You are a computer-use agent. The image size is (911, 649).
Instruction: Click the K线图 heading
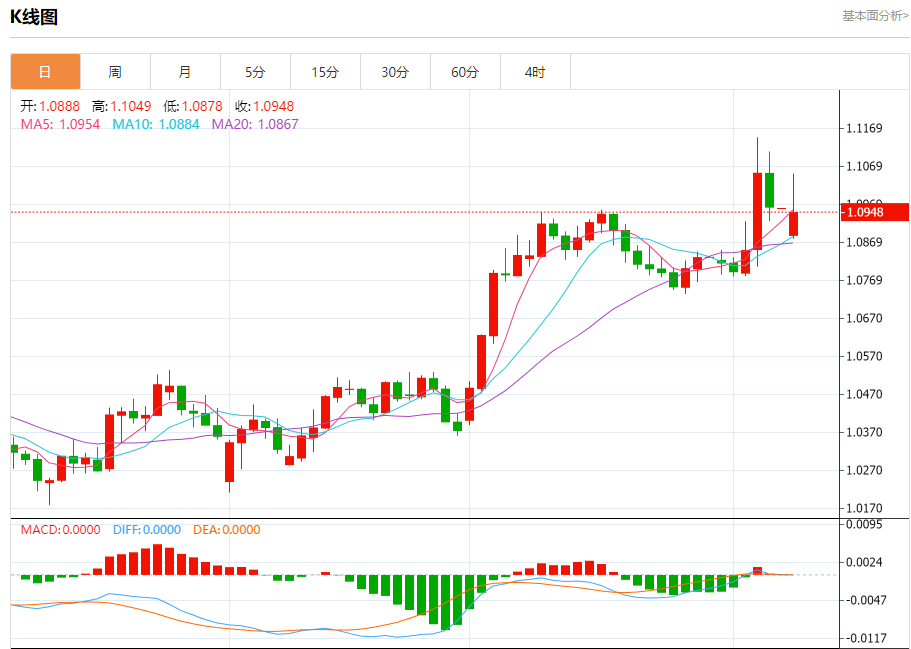(34, 17)
